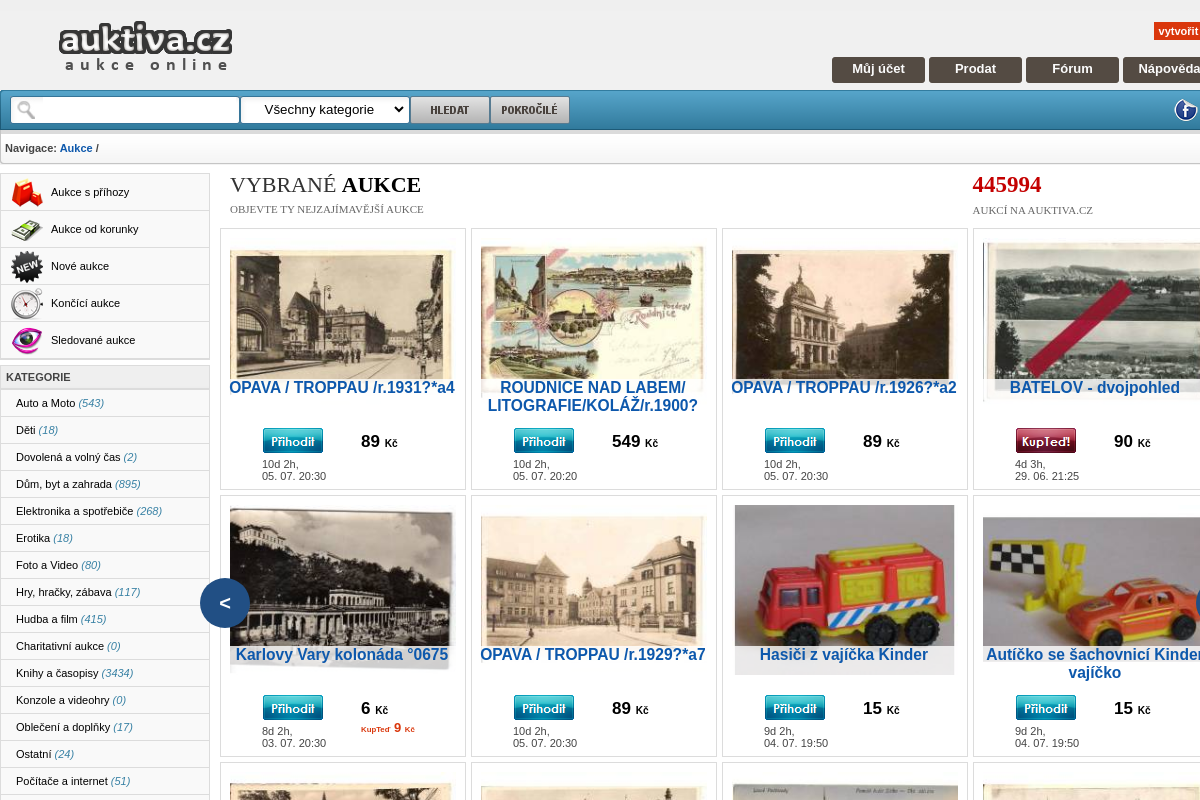Open Hasiči z vajíčka Kinder title link
1200x800 pixels.
[x=844, y=655]
